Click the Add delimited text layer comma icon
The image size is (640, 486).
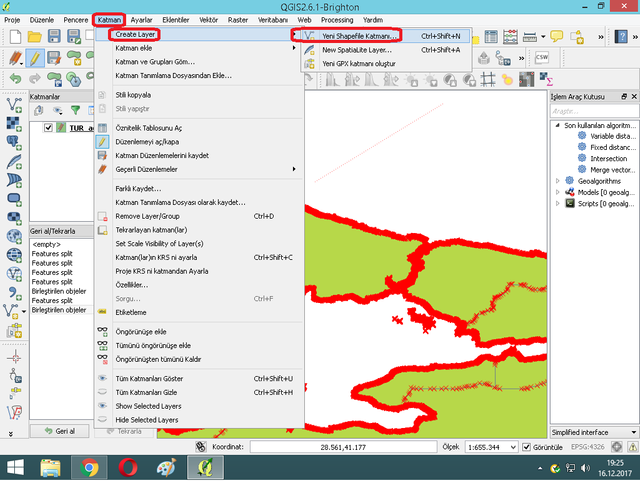[14, 292]
